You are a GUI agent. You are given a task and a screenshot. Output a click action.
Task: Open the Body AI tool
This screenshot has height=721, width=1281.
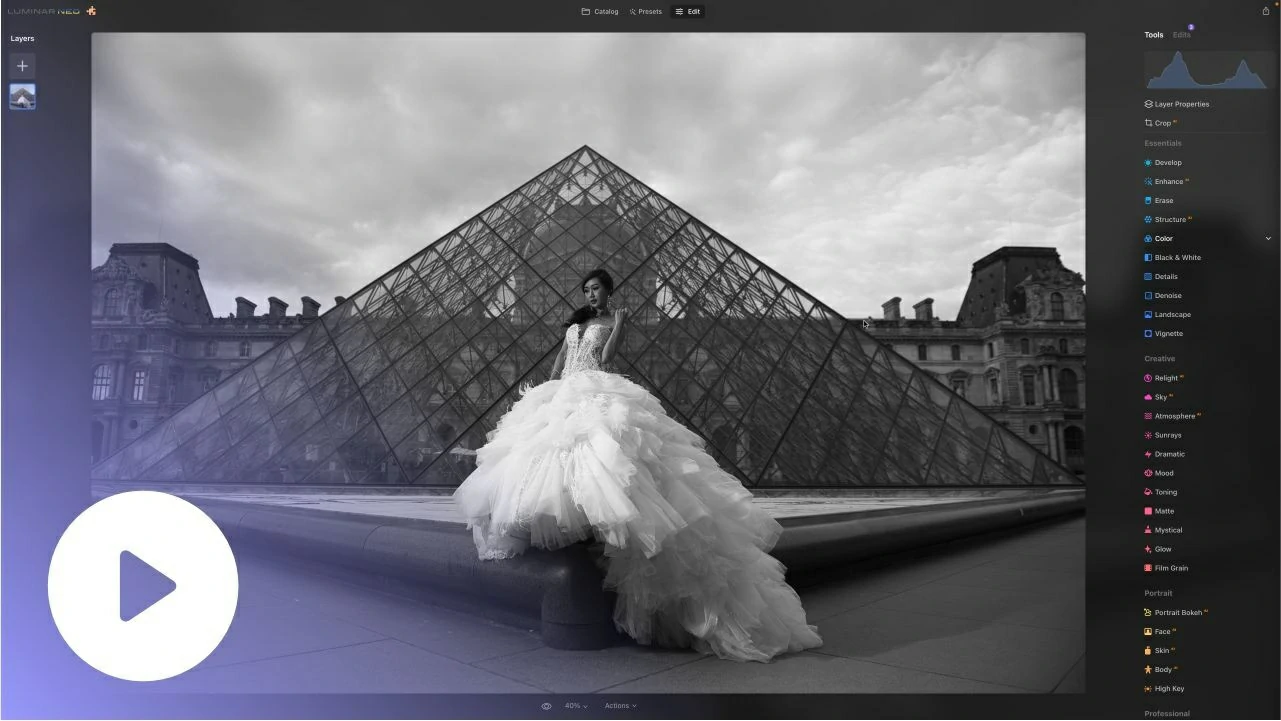pos(1162,669)
